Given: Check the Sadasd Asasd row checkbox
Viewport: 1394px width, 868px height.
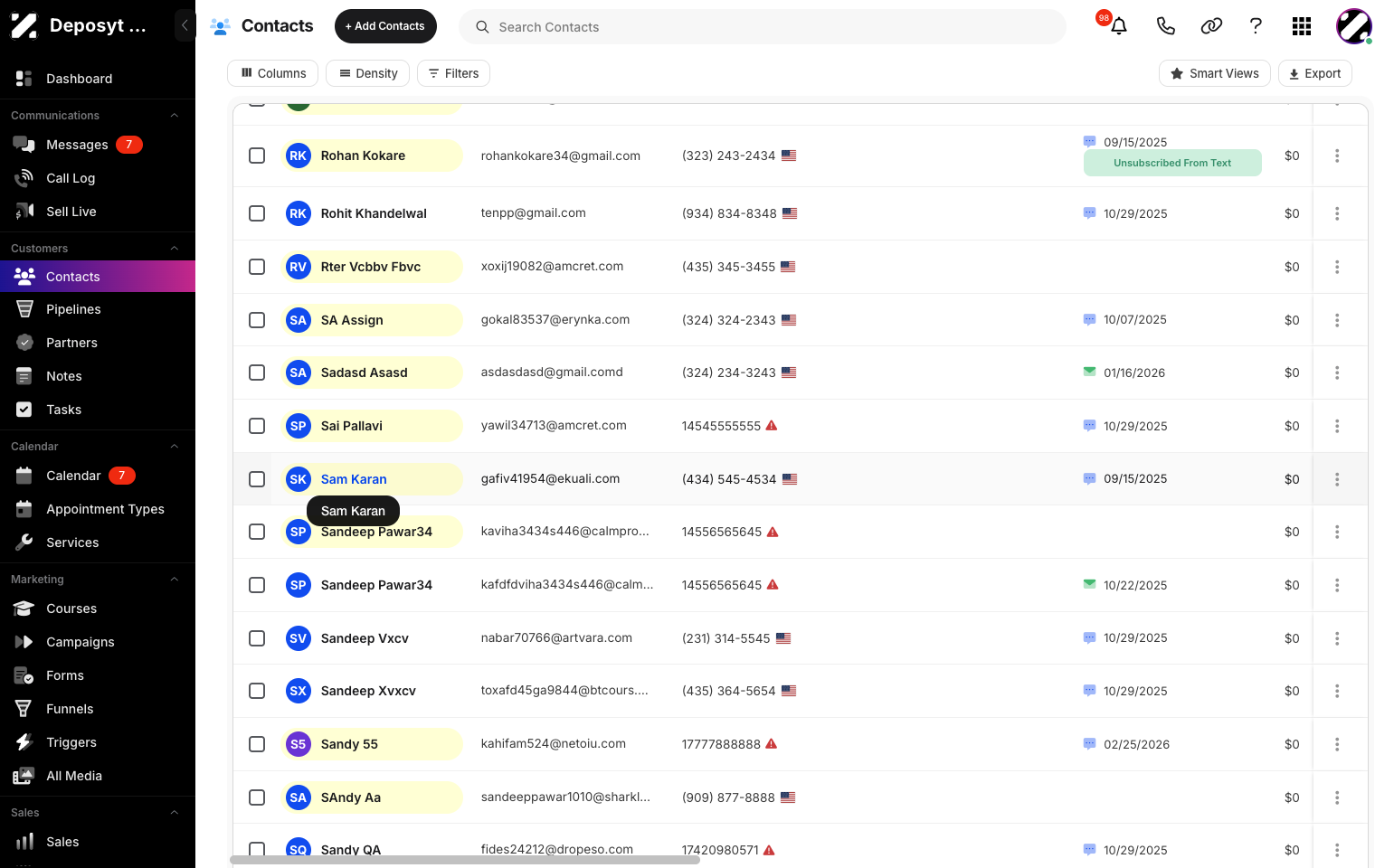Looking at the screenshot, I should click(x=257, y=373).
